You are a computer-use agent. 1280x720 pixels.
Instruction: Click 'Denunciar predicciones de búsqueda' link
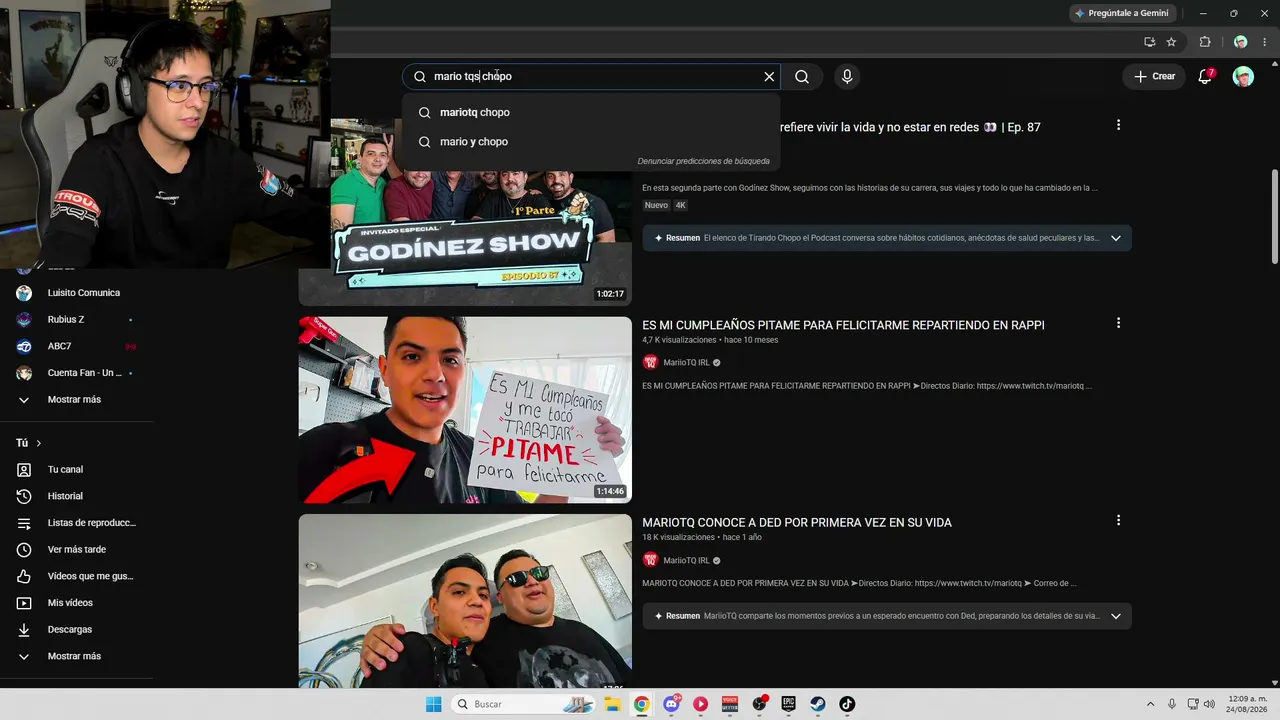[704, 161]
